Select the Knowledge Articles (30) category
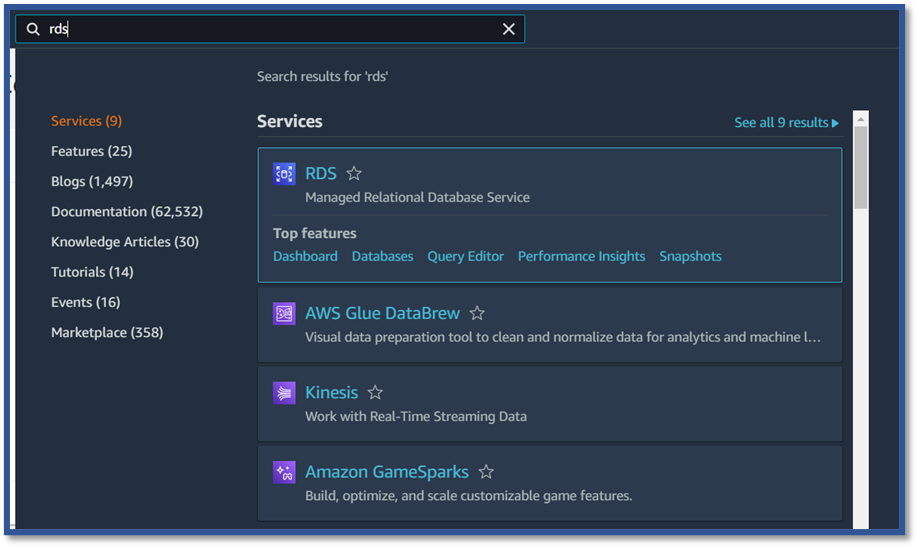 point(125,242)
